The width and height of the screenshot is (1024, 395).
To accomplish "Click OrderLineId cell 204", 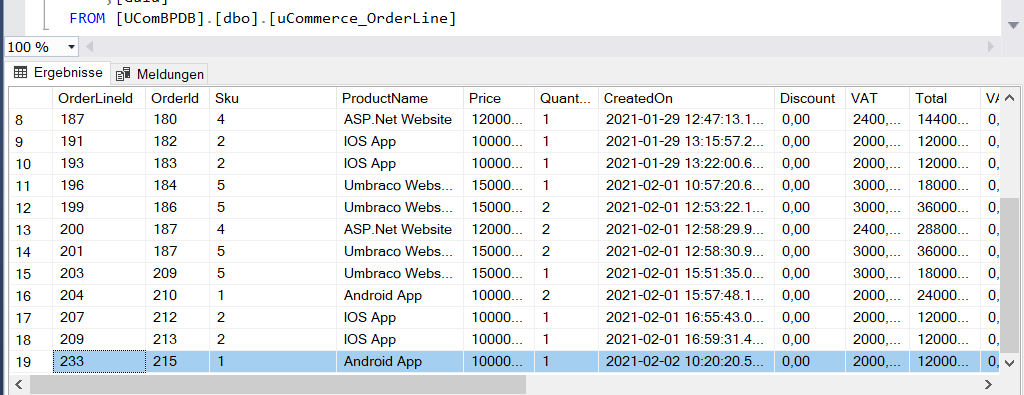I will pyautogui.click(x=99, y=296).
